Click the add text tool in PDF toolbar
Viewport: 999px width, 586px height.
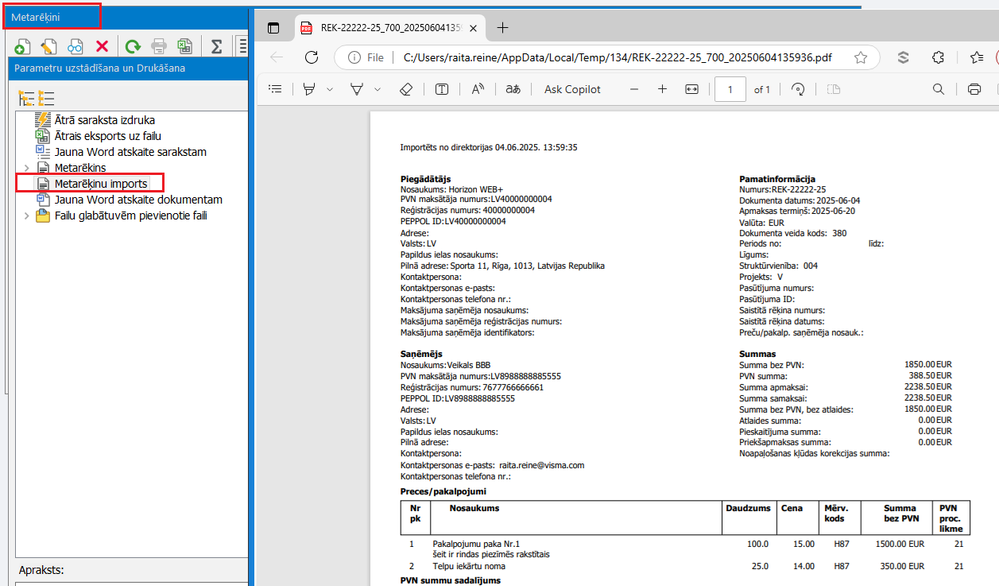[x=442, y=89]
